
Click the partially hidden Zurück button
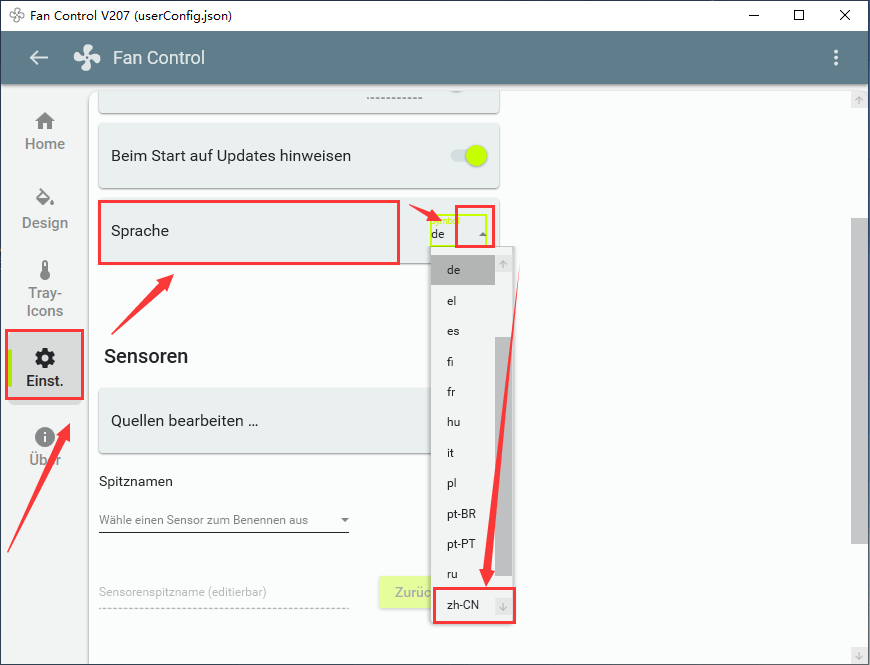(x=404, y=592)
